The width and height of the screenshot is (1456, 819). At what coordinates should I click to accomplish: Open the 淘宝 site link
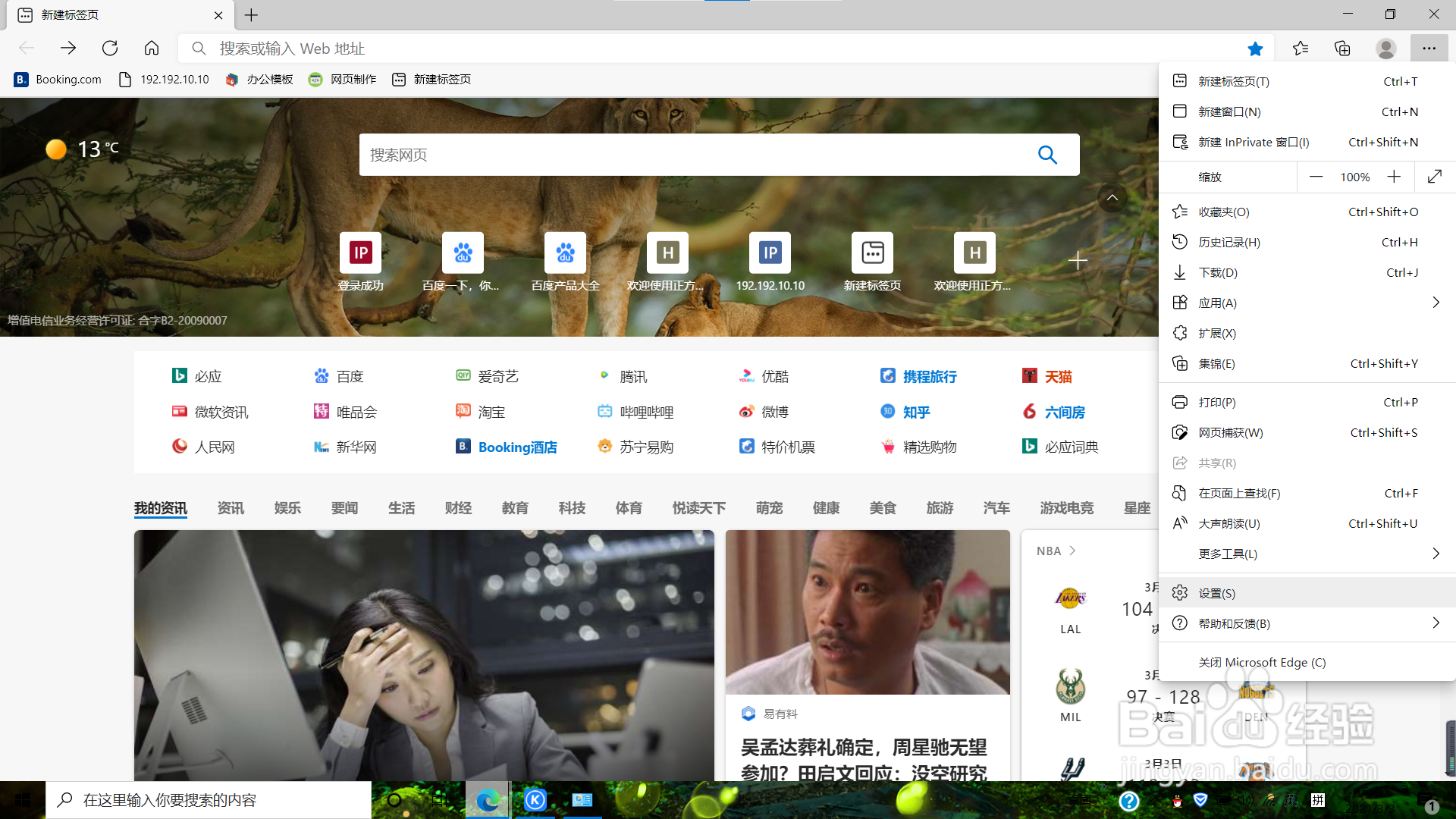pos(481,412)
